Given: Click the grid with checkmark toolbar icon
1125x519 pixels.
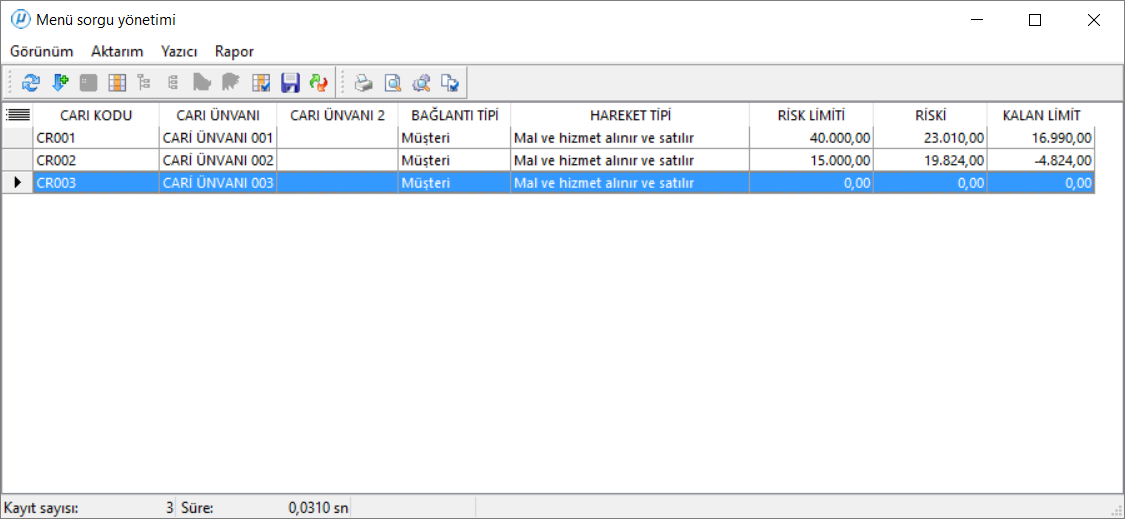Looking at the screenshot, I should click(x=262, y=83).
